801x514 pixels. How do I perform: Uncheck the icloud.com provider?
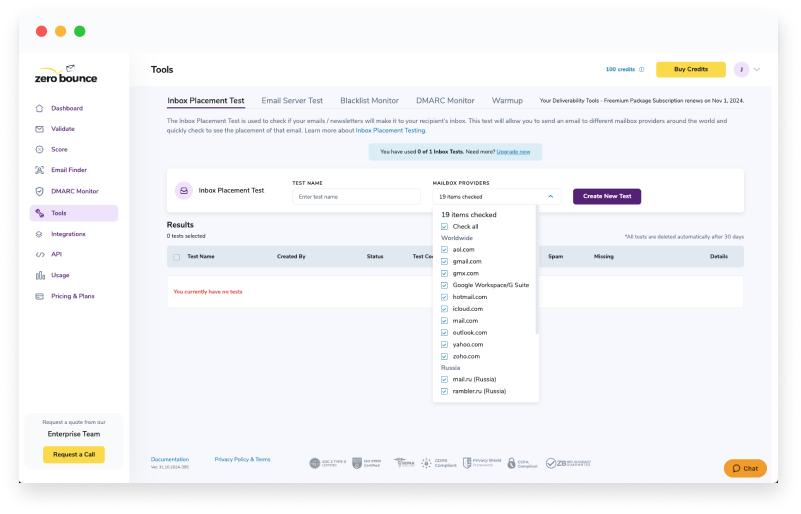444,309
